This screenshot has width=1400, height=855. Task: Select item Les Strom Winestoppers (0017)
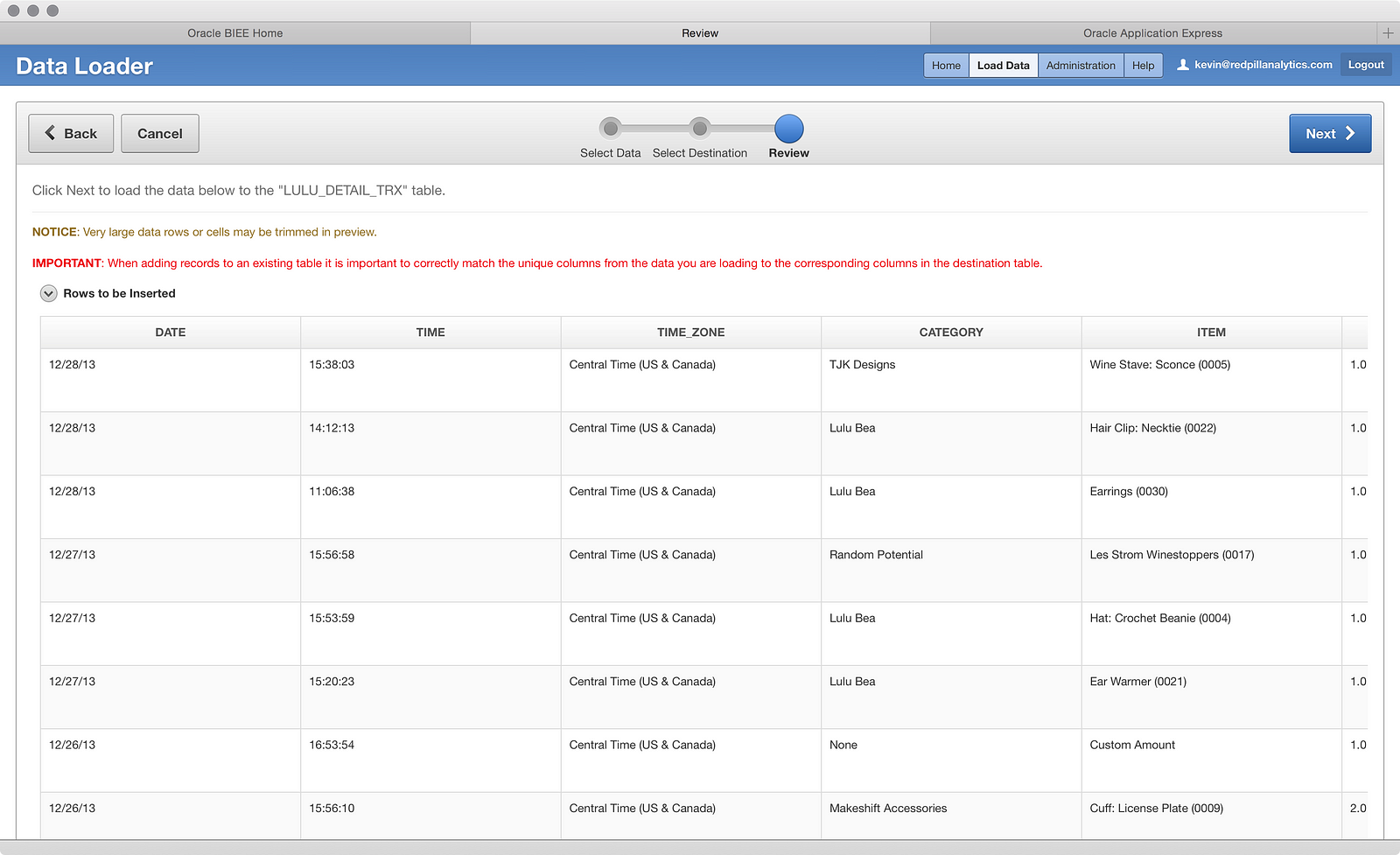pos(1212,571)
